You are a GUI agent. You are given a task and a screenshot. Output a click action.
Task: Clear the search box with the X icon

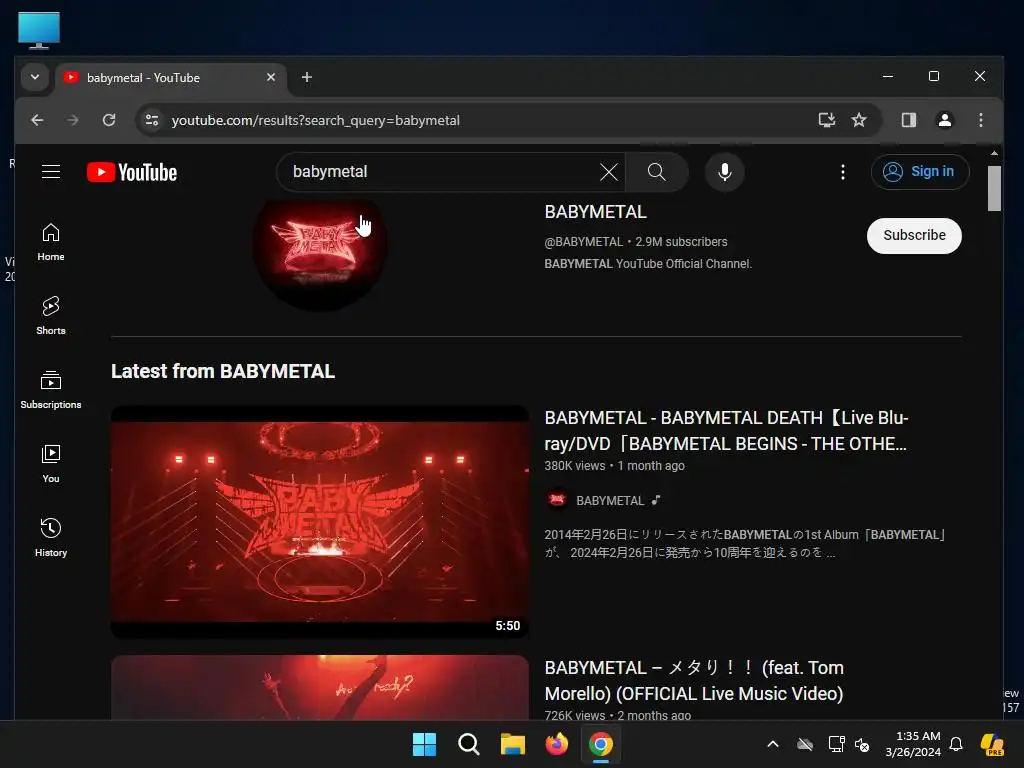pyautogui.click(x=609, y=172)
